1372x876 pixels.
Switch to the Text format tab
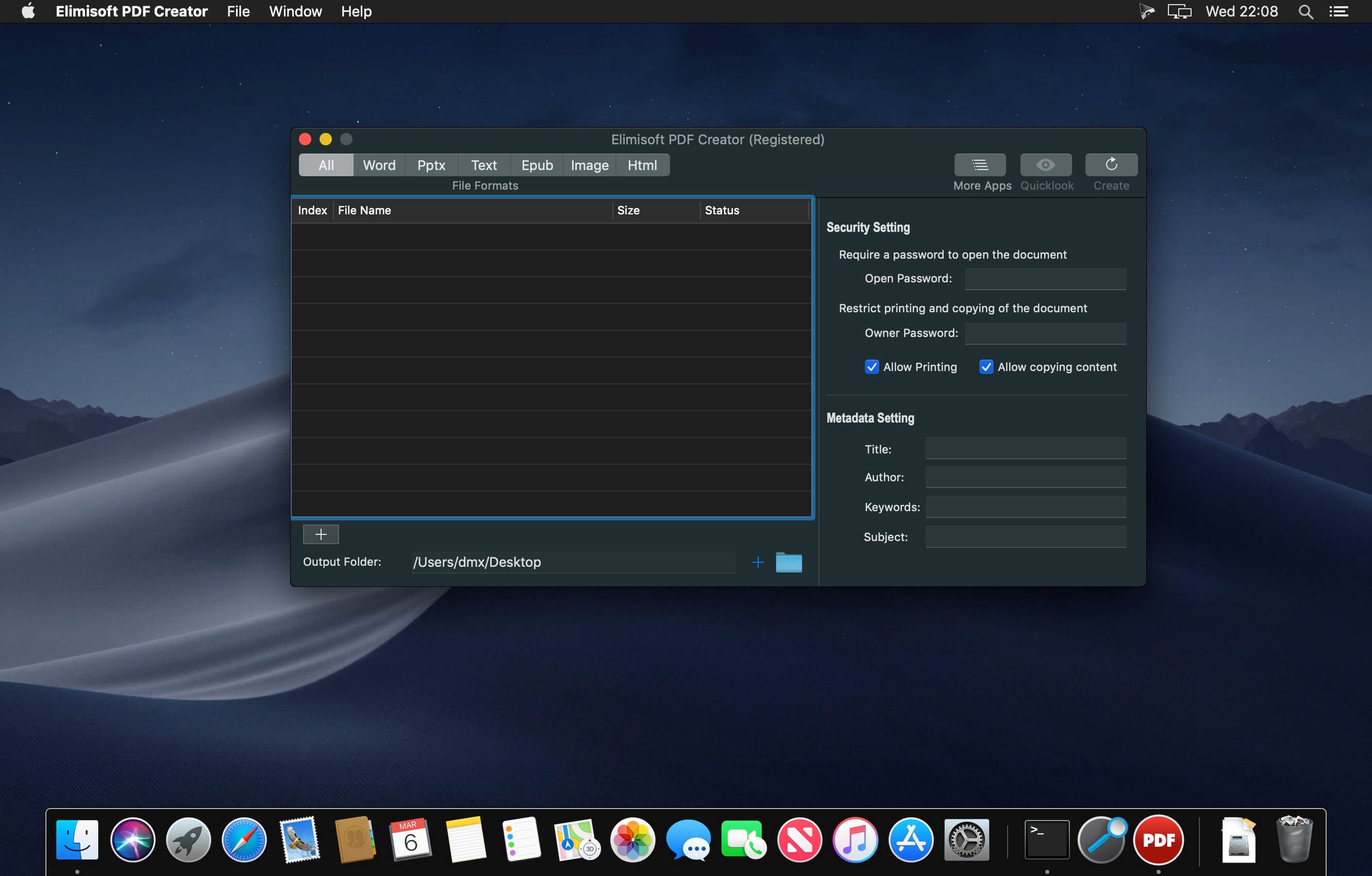484,165
